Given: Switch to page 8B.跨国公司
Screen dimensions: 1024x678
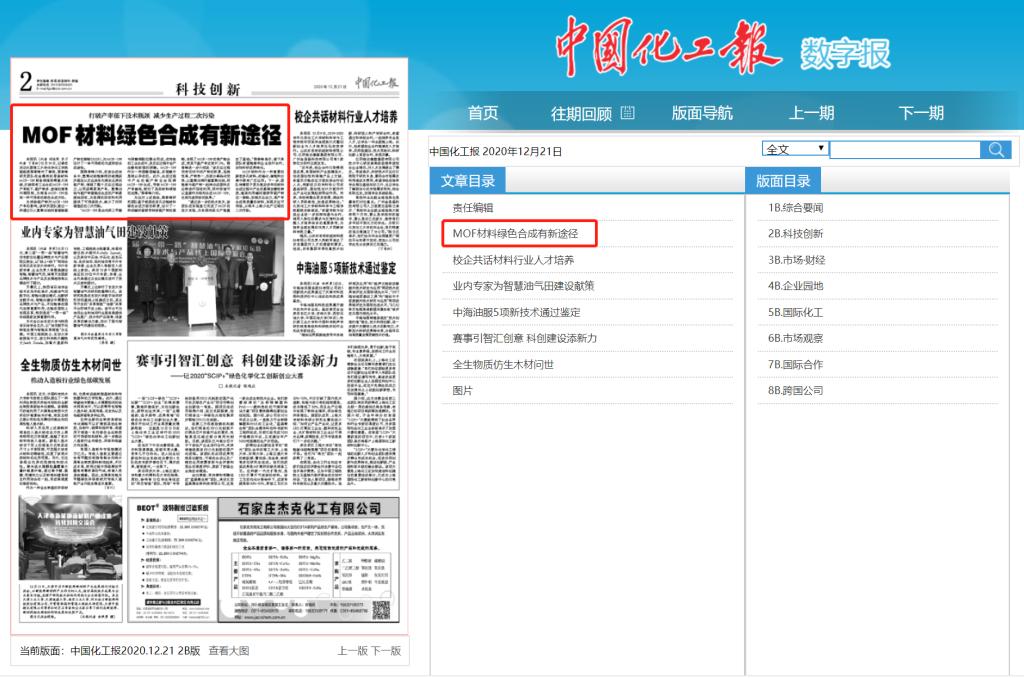Looking at the screenshot, I should pyautogui.click(x=795, y=390).
